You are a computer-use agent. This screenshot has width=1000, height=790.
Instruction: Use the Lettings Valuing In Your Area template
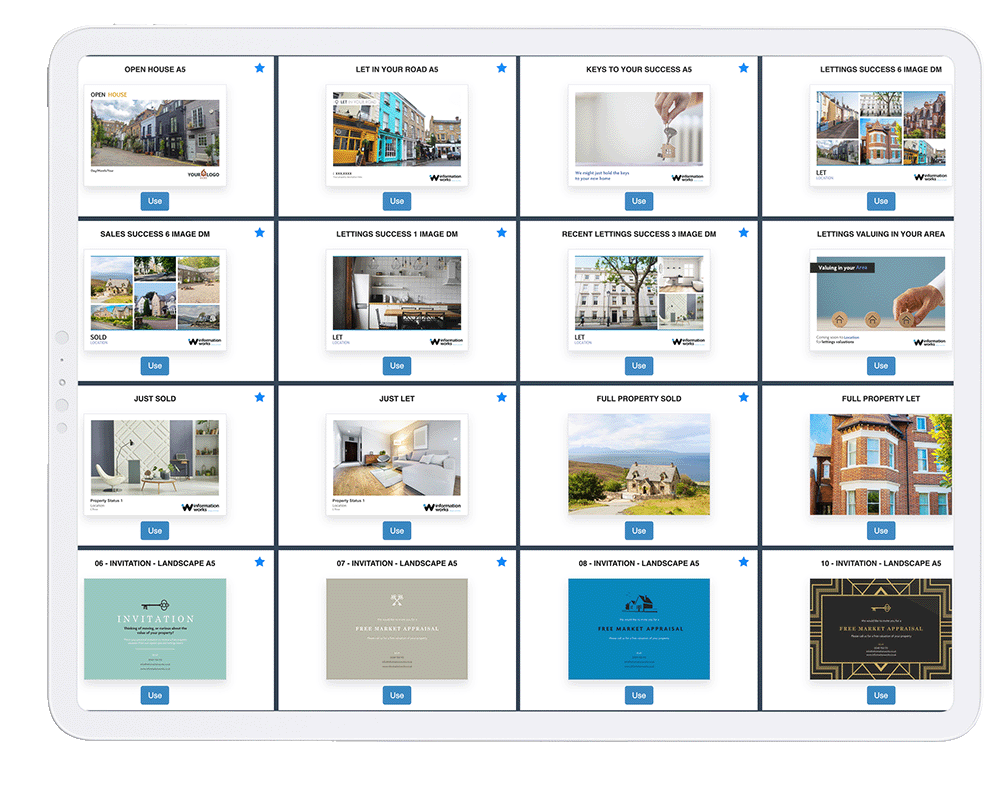pyautogui.click(x=880, y=366)
